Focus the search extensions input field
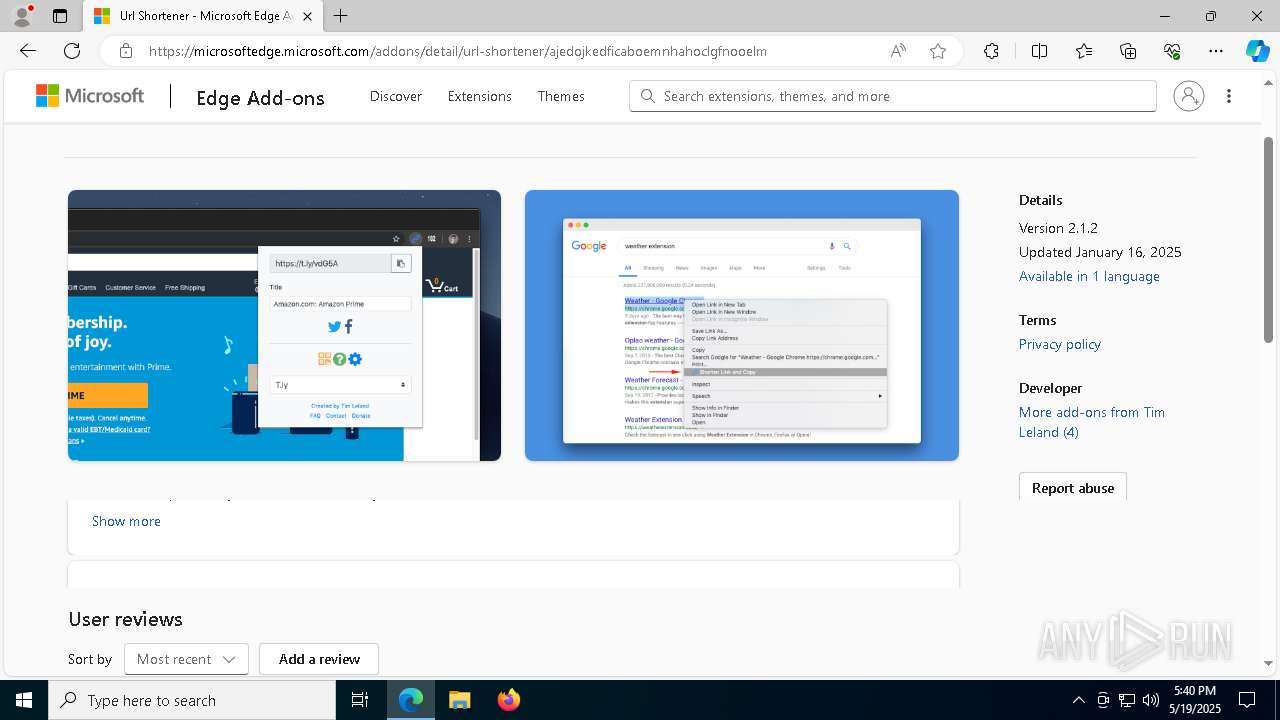 click(893, 96)
